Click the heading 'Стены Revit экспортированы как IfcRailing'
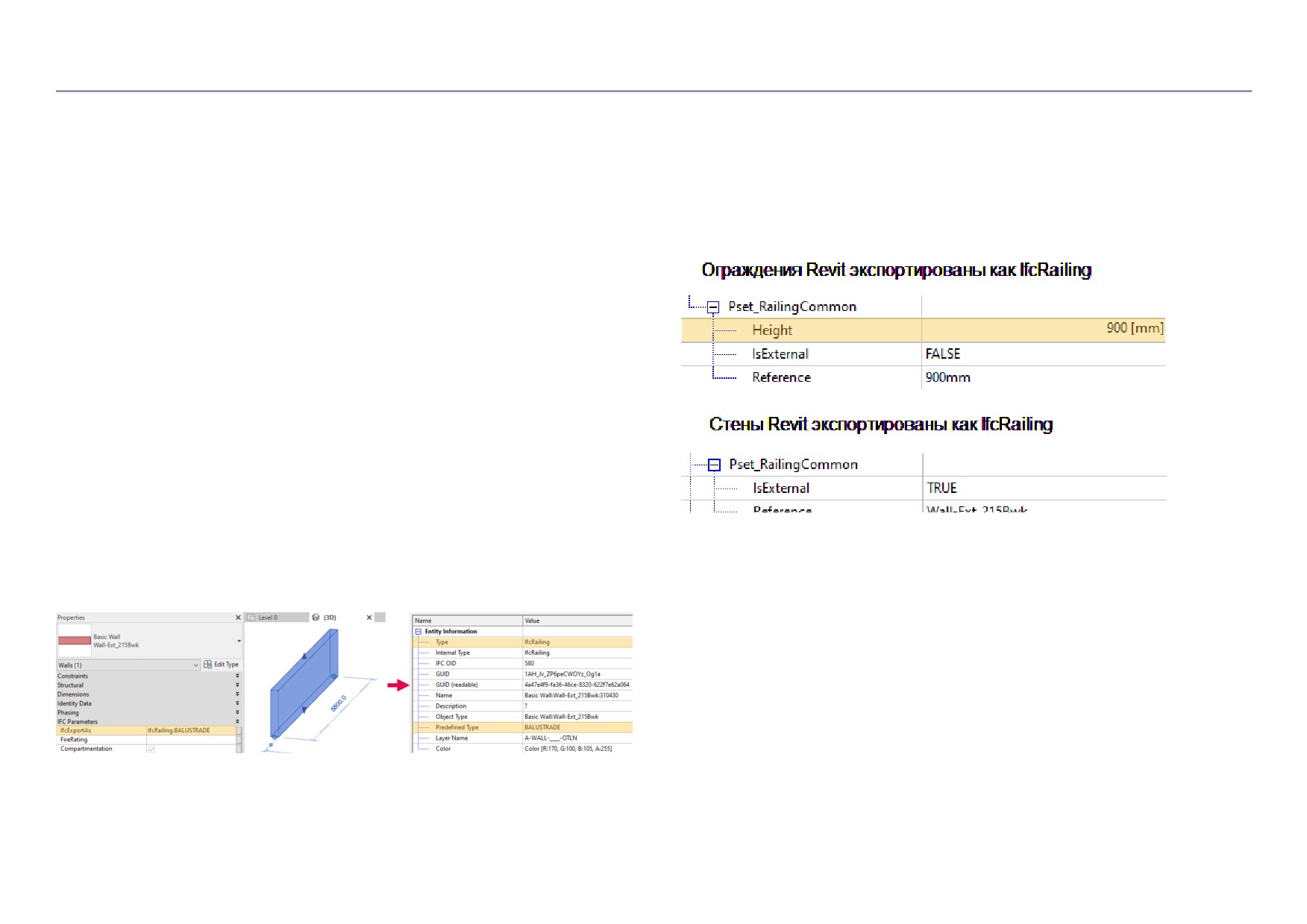The height and width of the screenshot is (924, 1307). [x=881, y=424]
